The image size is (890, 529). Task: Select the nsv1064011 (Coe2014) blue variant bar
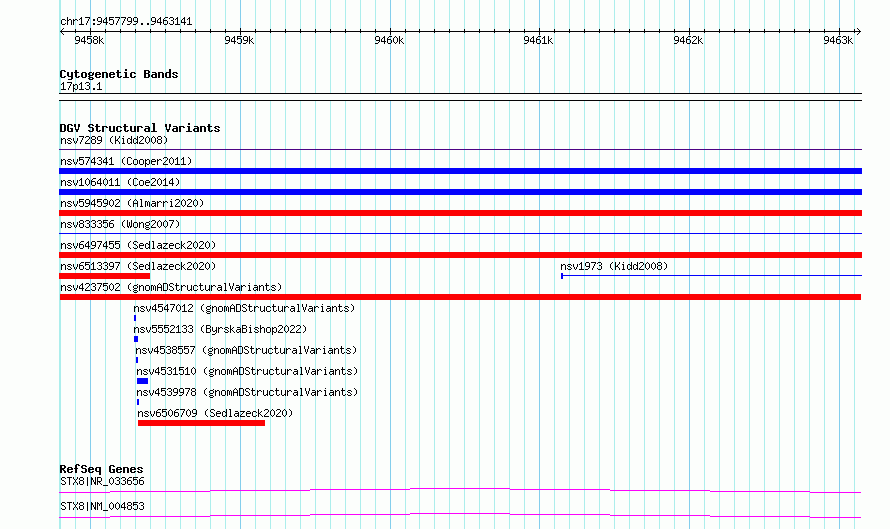(x=460, y=192)
